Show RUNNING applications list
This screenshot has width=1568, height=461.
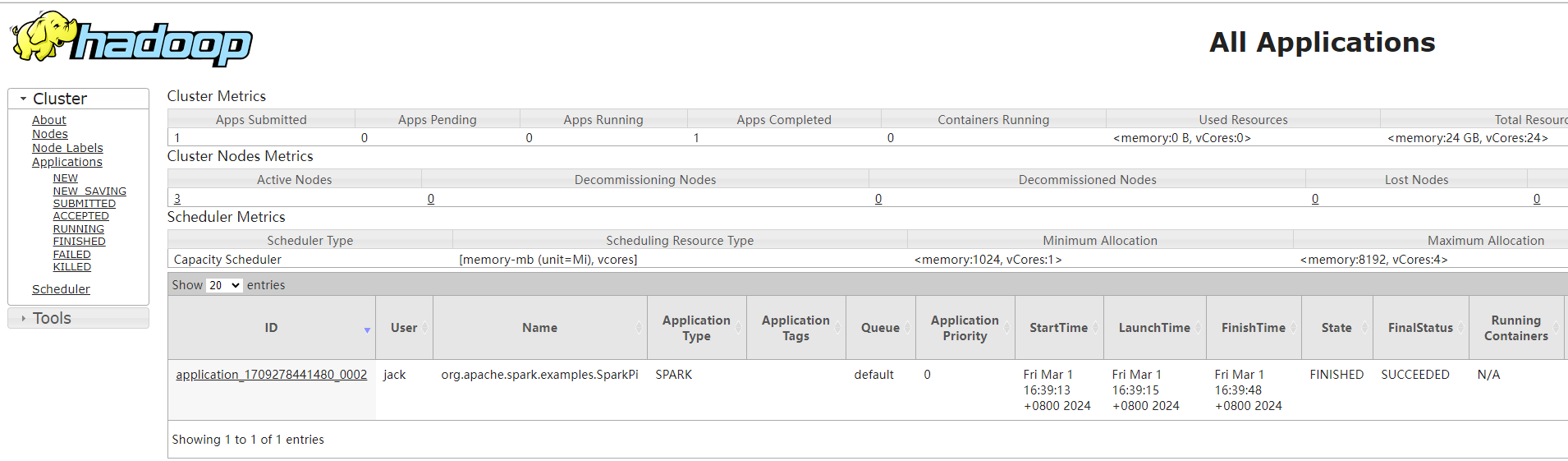tap(79, 229)
